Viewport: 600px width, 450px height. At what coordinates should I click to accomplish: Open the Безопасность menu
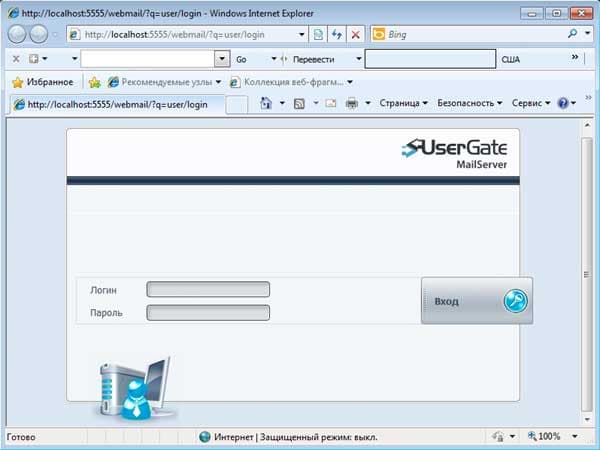[x=469, y=103]
